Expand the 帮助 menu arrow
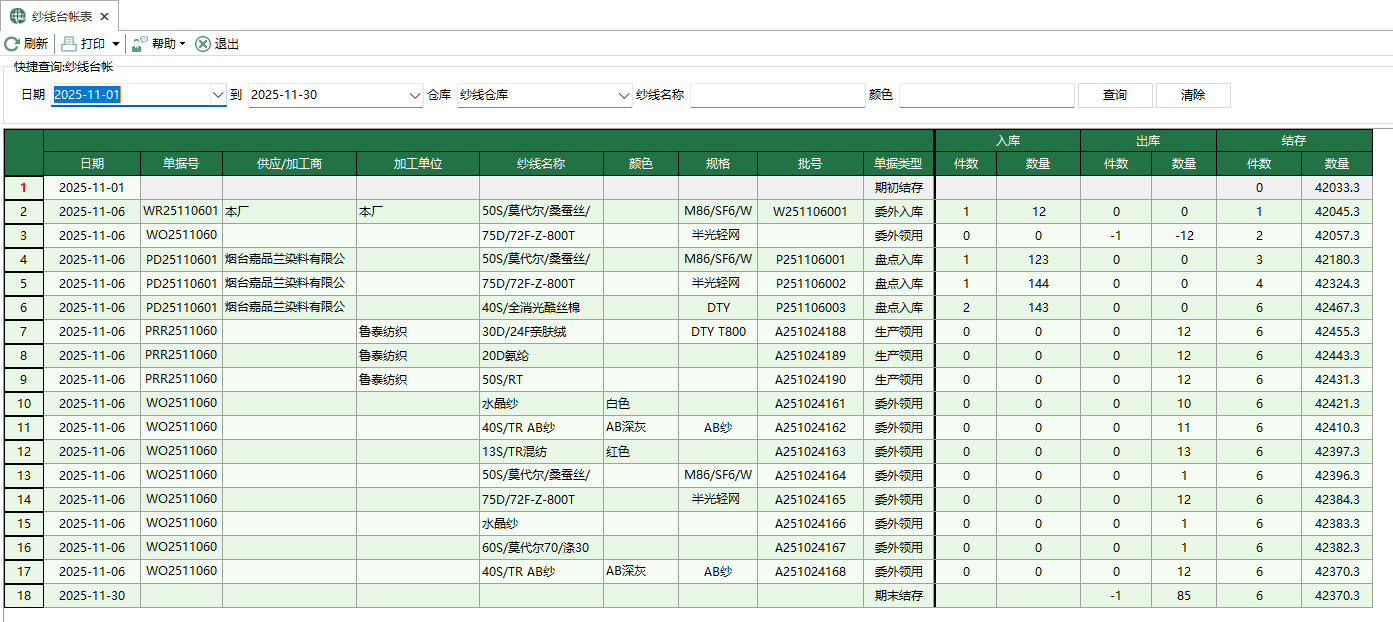 click(x=183, y=44)
